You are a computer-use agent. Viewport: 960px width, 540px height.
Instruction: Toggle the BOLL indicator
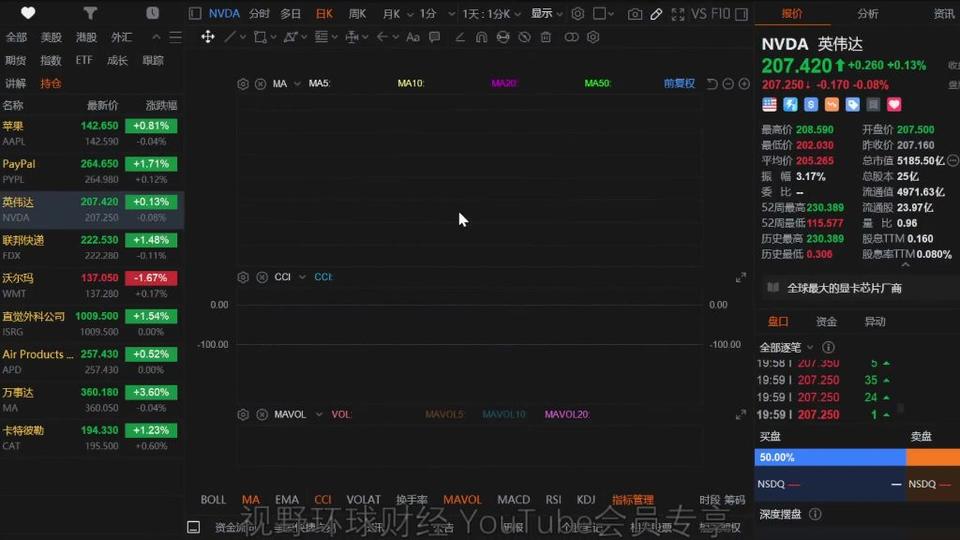pyautogui.click(x=213, y=500)
